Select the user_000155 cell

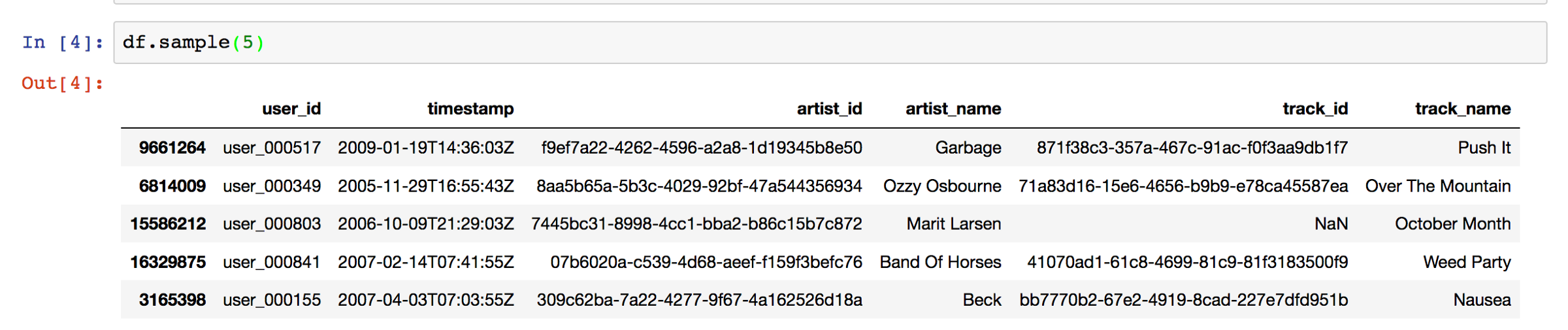click(272, 300)
